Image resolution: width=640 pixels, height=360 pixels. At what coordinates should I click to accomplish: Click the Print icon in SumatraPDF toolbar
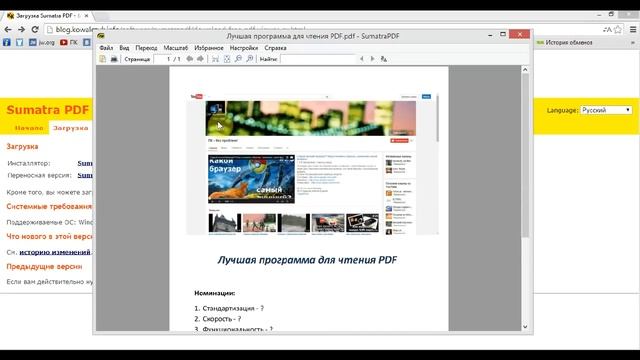tap(114, 59)
